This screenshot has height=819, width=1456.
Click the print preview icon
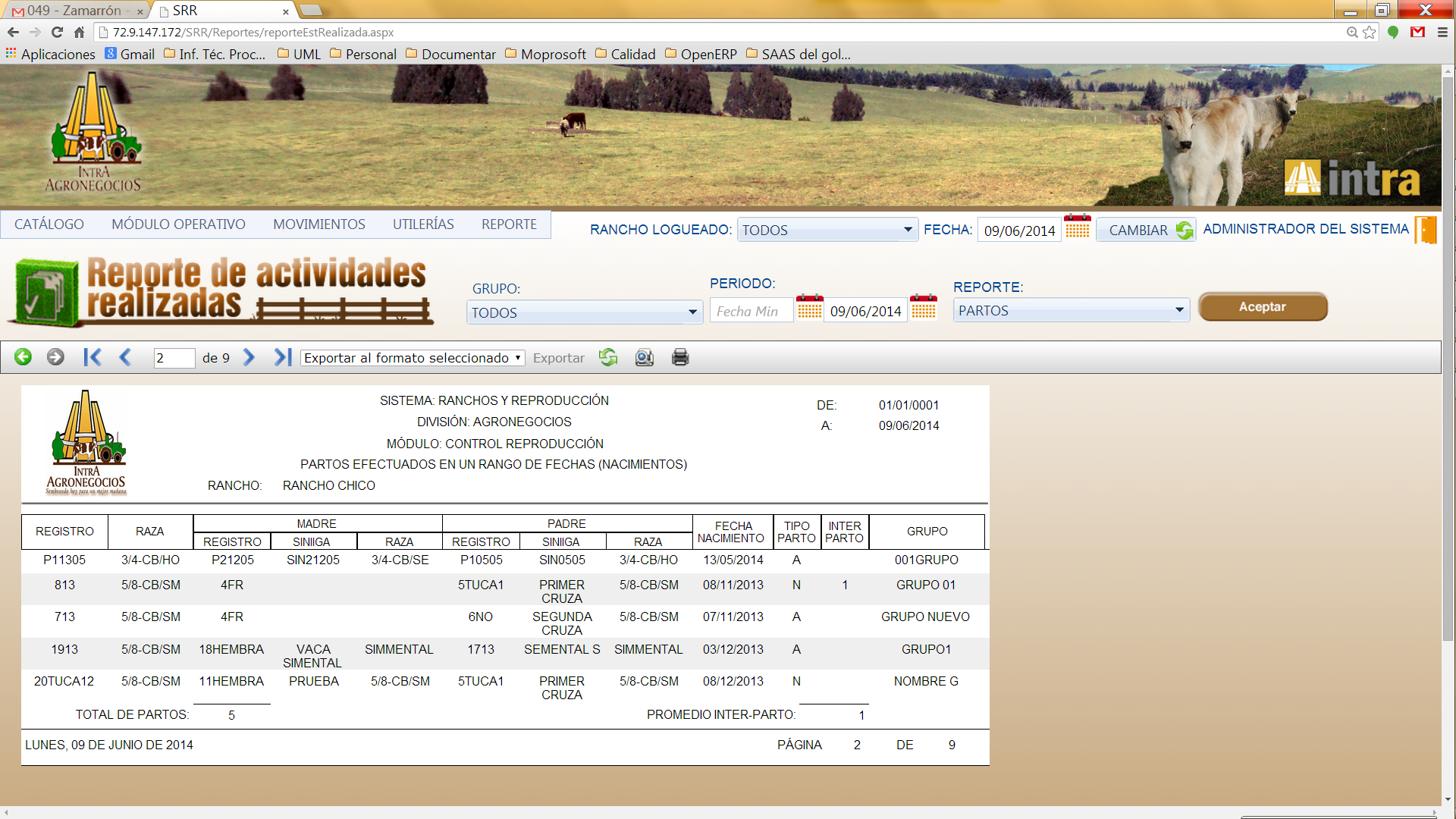644,357
